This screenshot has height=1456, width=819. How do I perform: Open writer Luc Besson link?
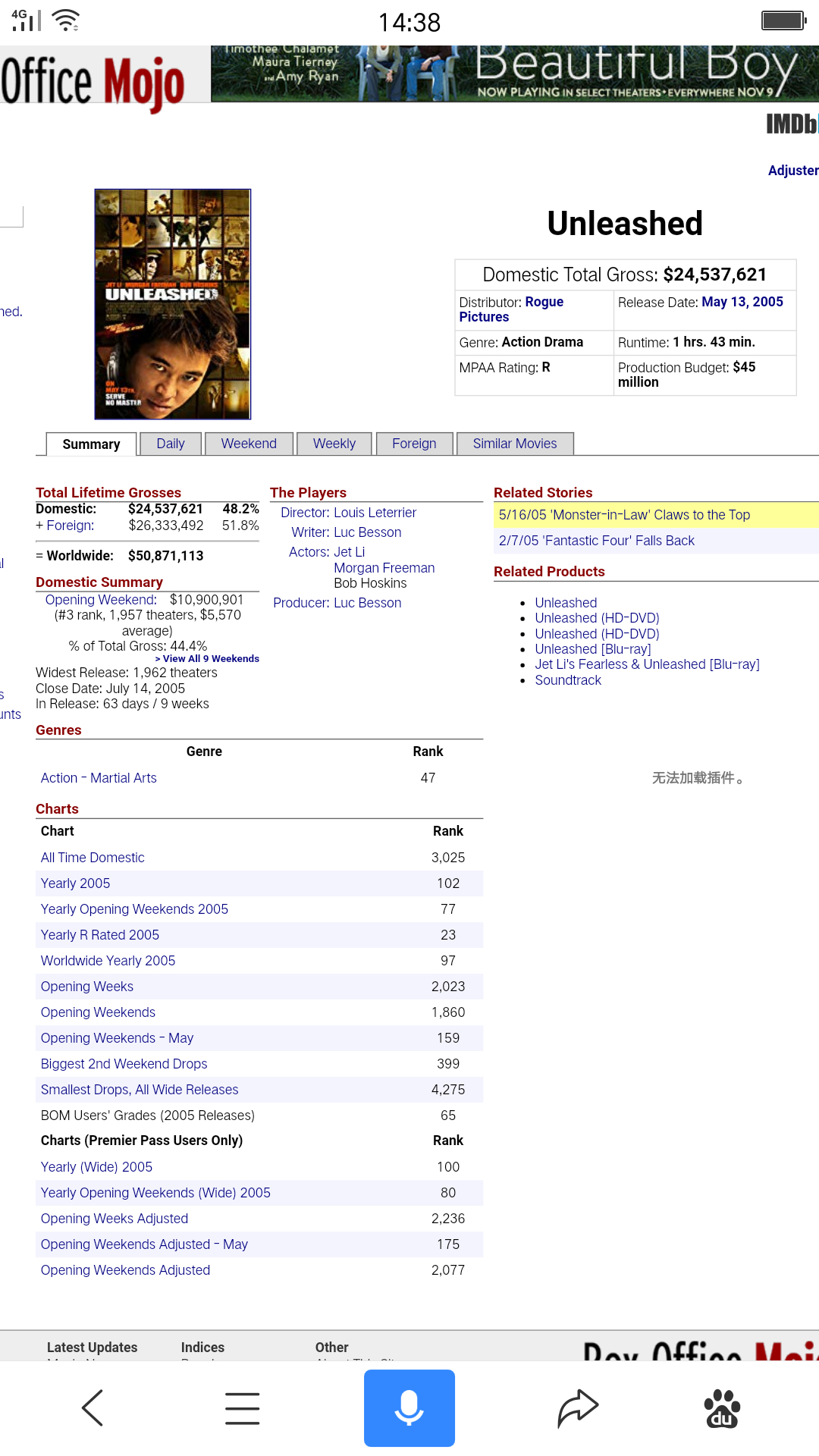[x=368, y=532]
